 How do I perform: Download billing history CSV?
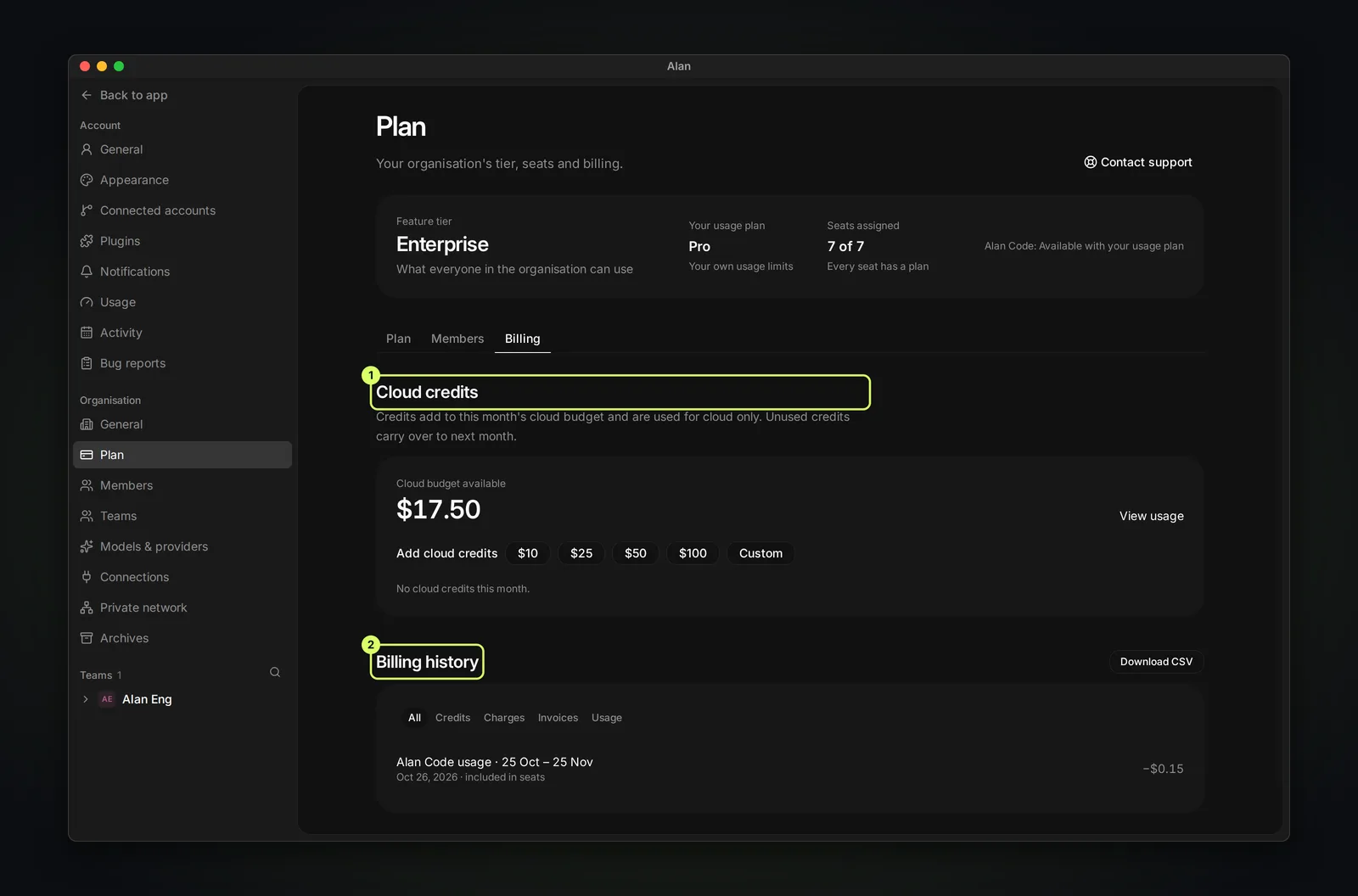tap(1156, 662)
